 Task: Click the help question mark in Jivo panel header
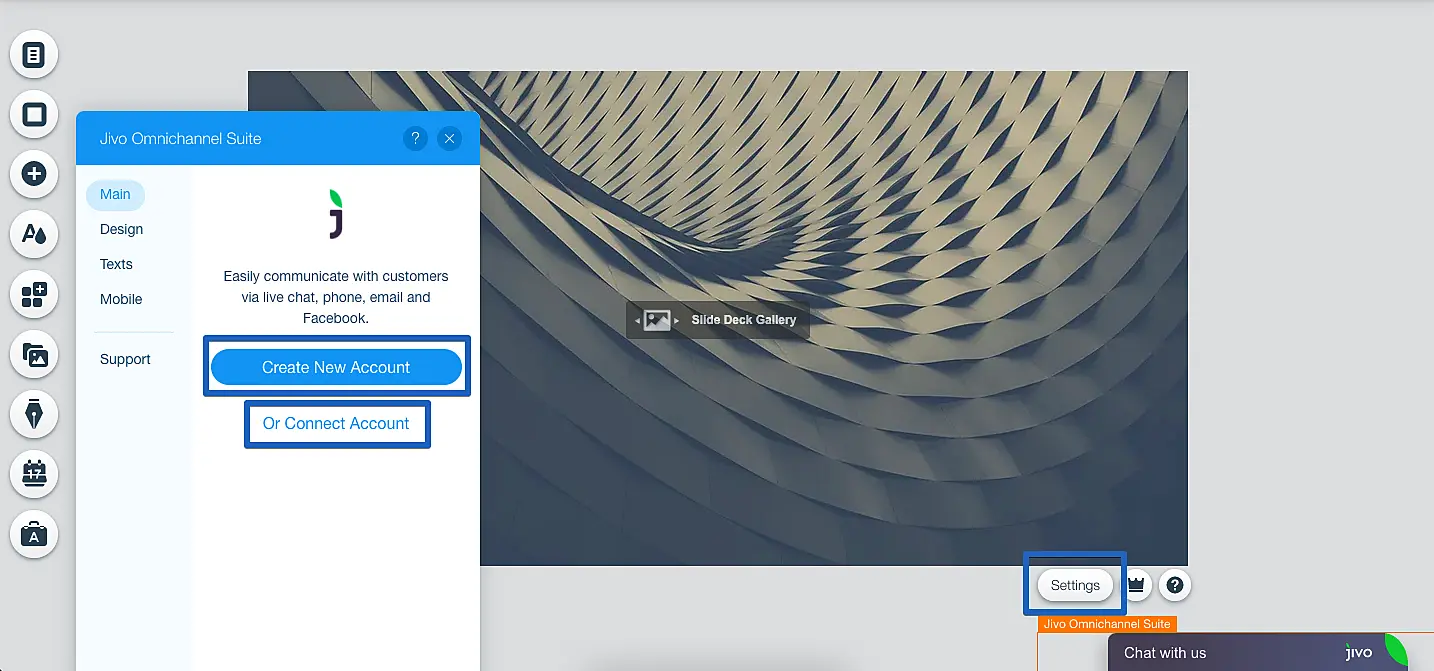click(416, 139)
